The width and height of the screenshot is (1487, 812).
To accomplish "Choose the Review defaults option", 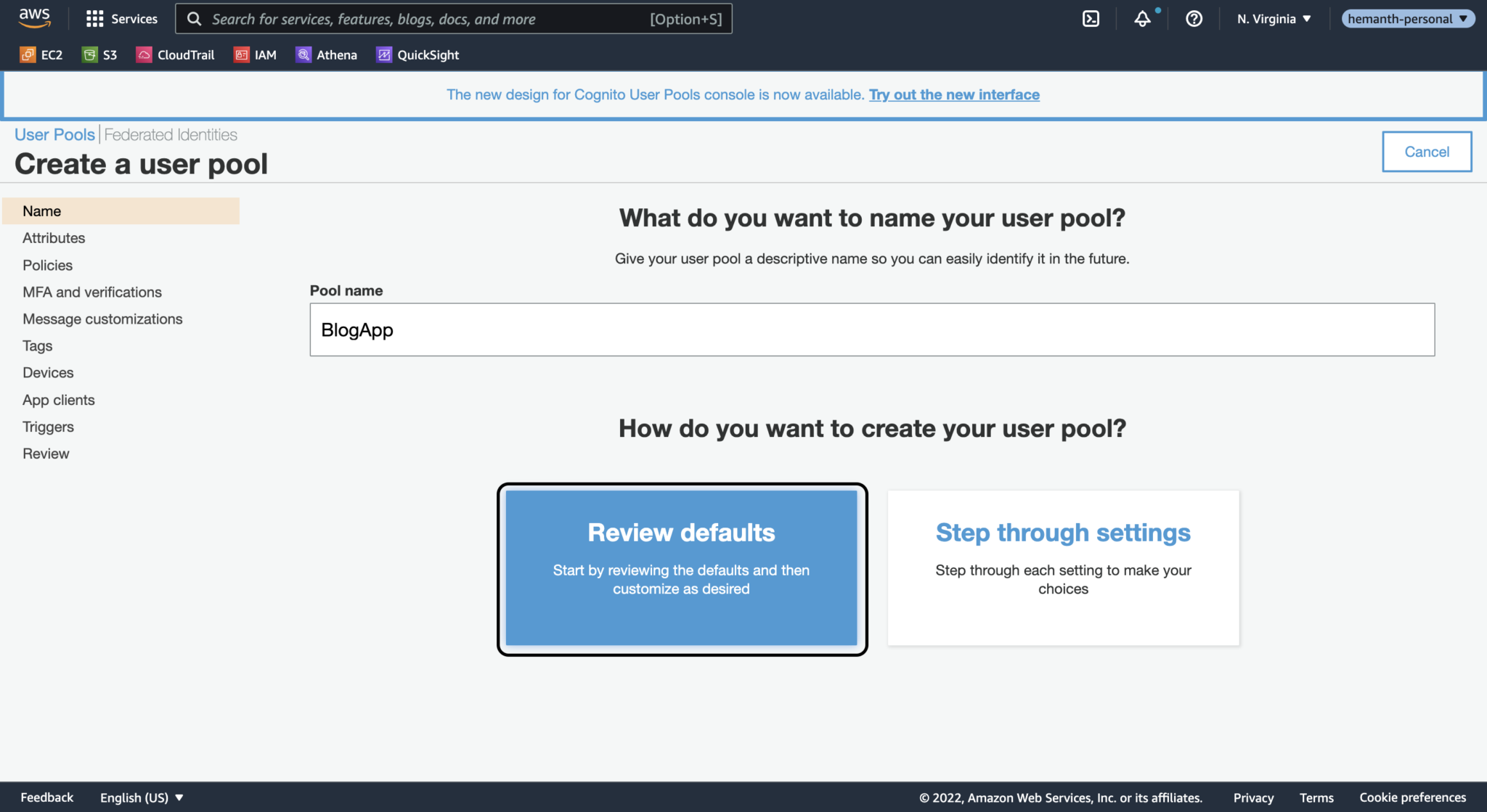I will pos(681,567).
